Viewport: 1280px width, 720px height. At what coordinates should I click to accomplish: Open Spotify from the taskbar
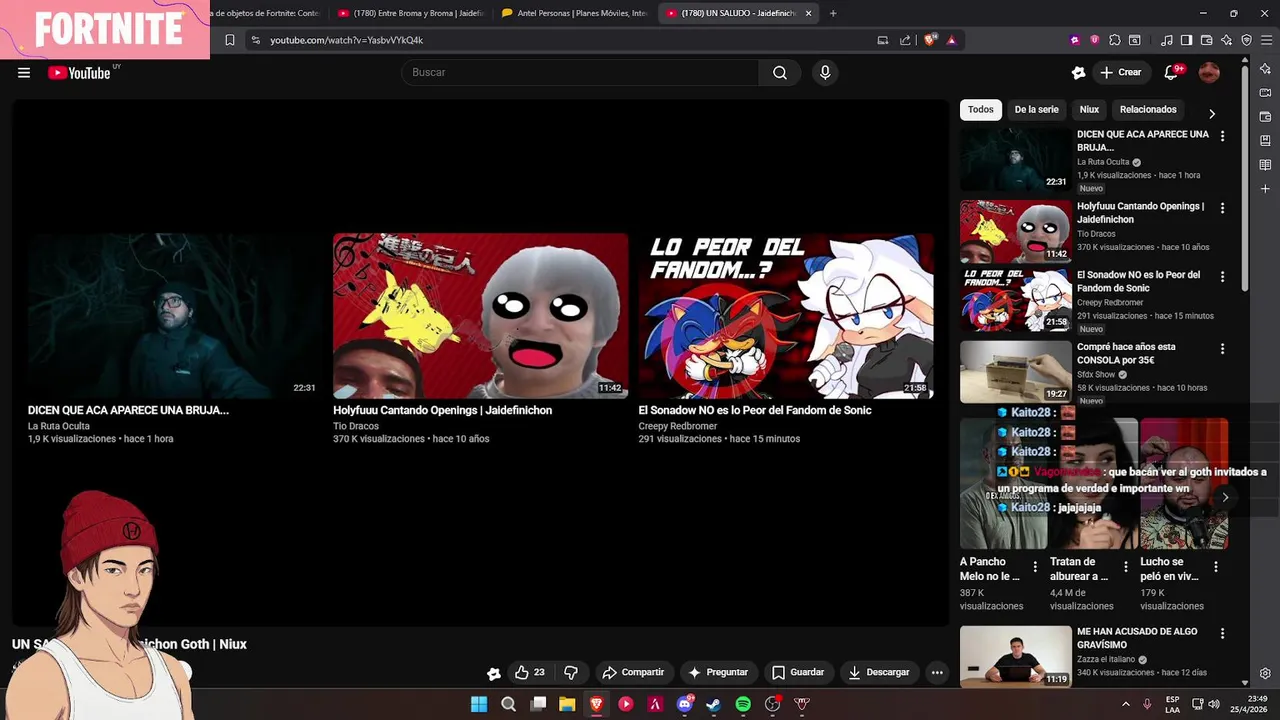point(743,704)
